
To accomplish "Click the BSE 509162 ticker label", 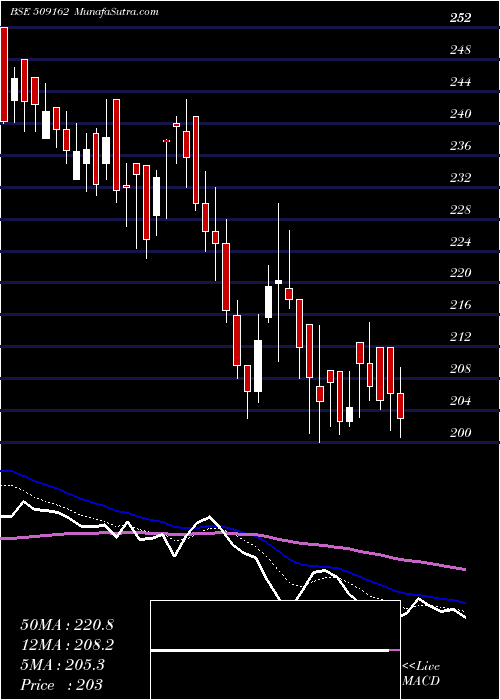I will pyautogui.click(x=40, y=12).
